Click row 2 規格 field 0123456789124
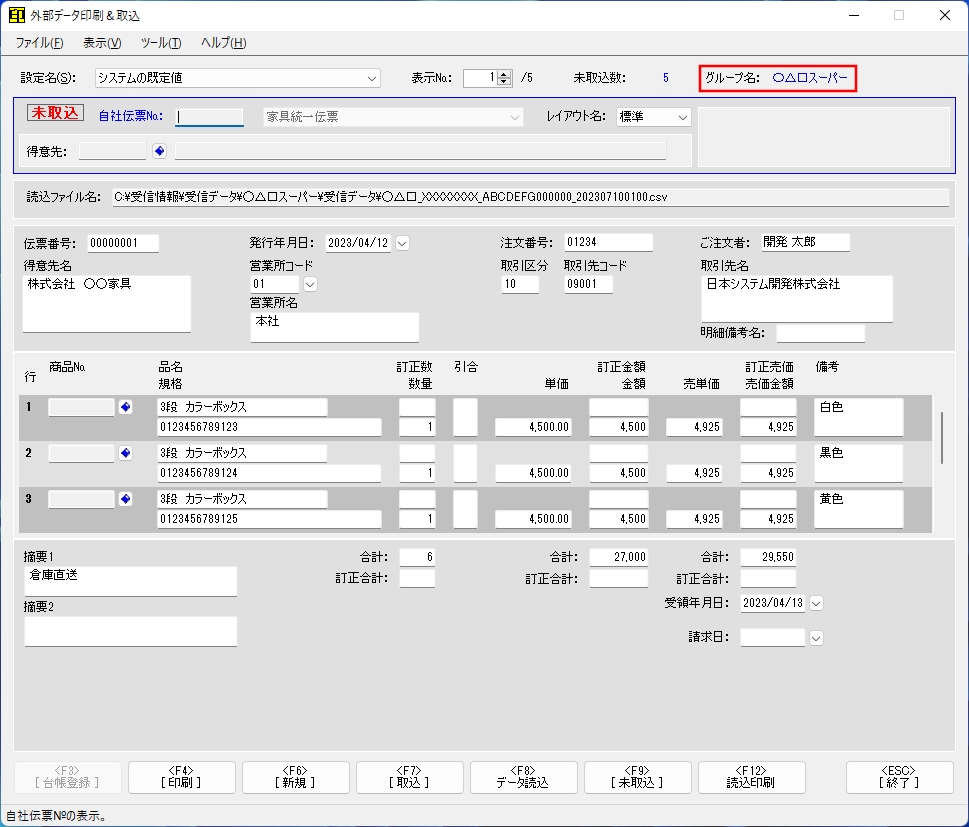The image size is (969, 827). point(269,473)
